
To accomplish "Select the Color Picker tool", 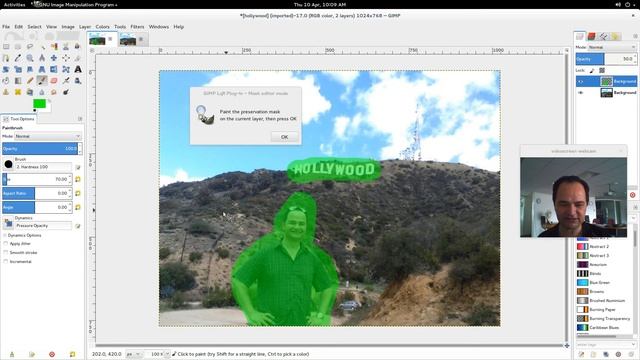I will [x=18, y=58].
